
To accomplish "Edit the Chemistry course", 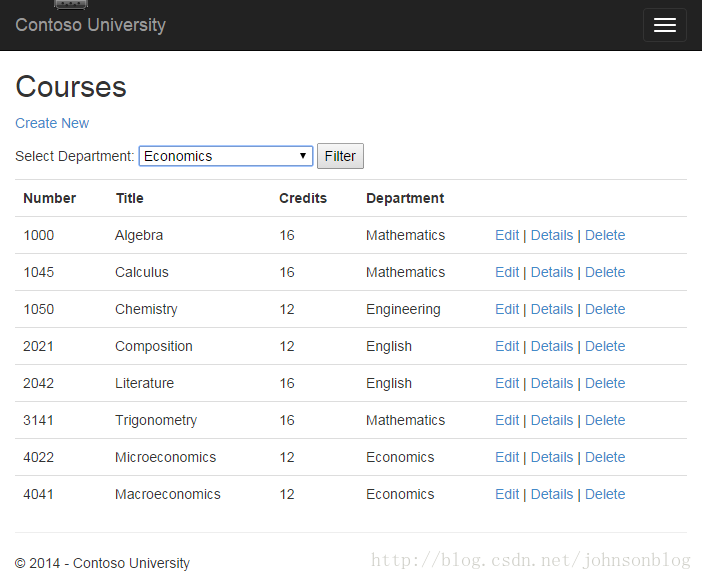I will pyautogui.click(x=507, y=309).
